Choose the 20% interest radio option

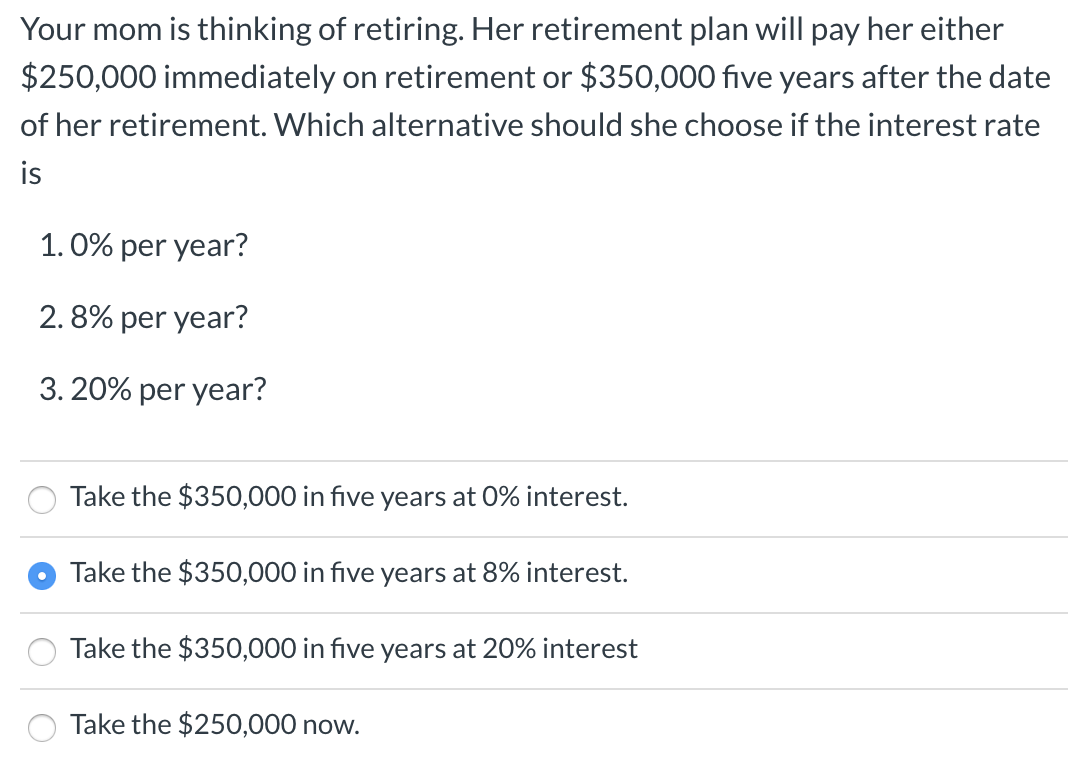click(x=42, y=651)
